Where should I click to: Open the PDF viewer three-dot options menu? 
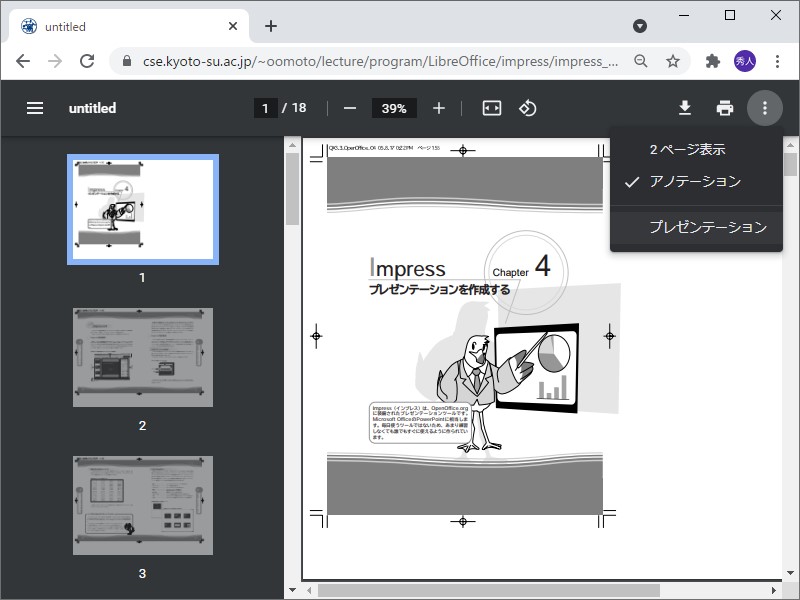click(x=765, y=107)
